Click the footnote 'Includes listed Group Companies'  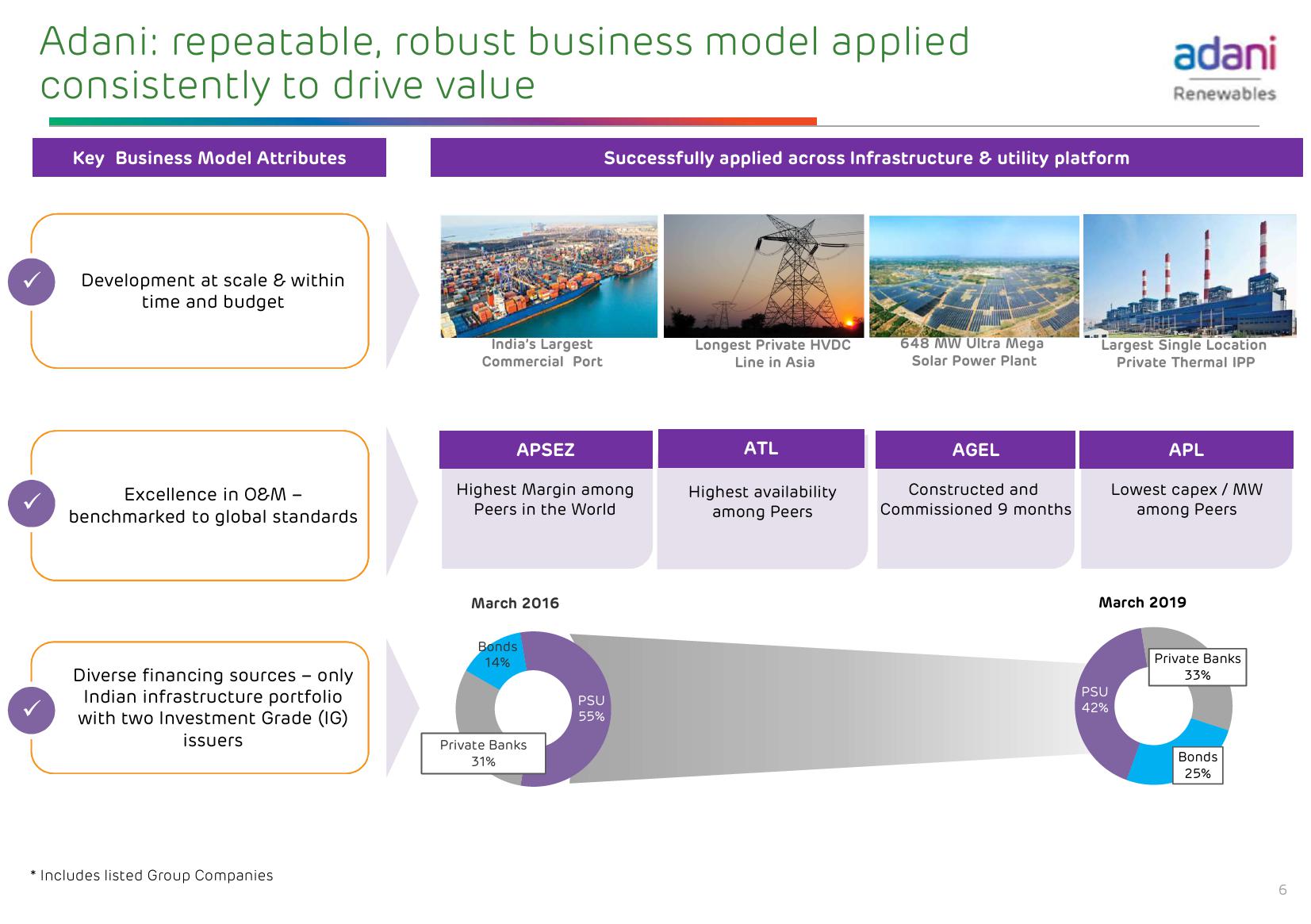coord(151,876)
